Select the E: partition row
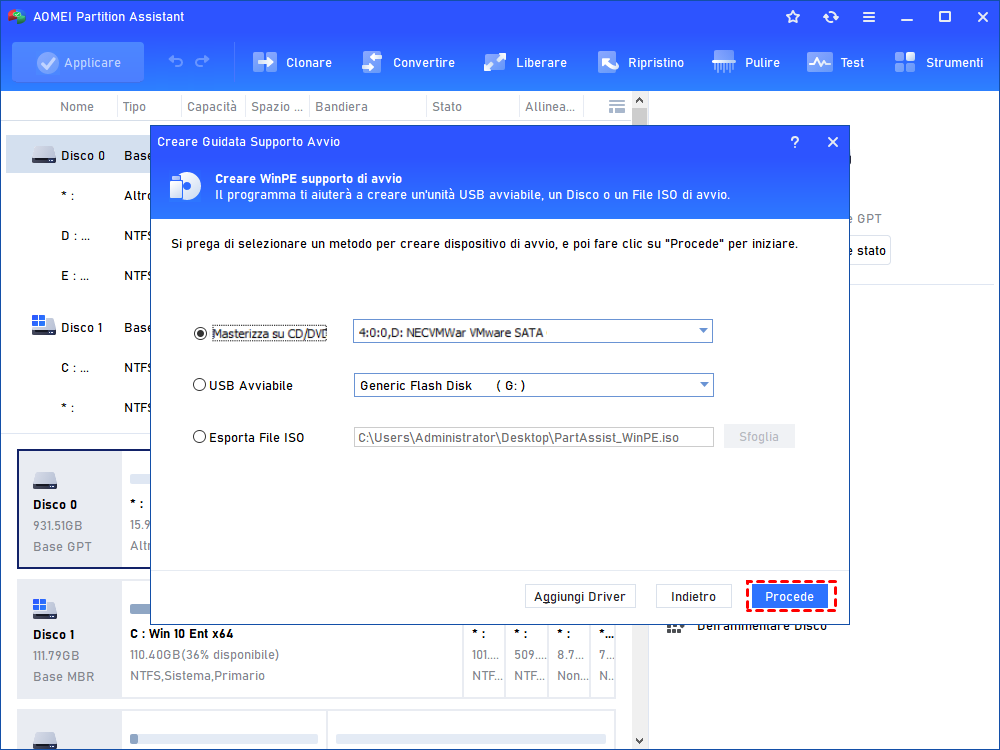 coord(78,276)
